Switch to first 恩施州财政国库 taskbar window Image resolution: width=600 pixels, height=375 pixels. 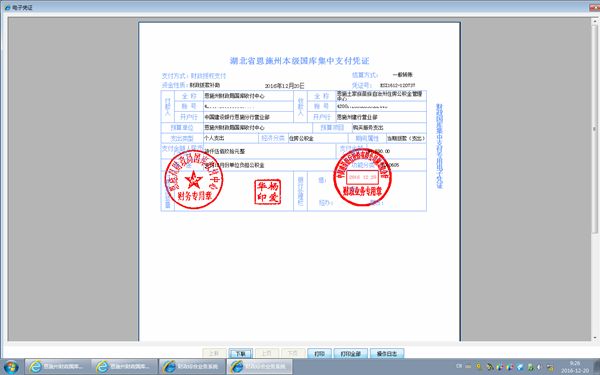click(58, 367)
